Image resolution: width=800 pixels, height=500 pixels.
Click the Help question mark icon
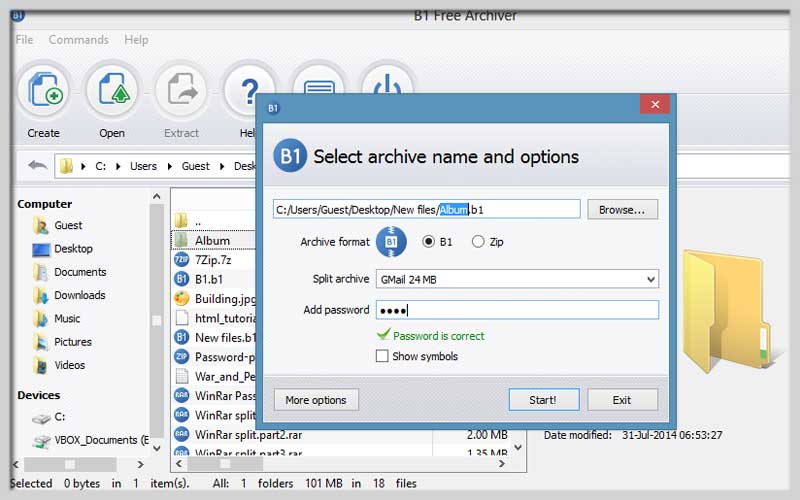tap(249, 92)
